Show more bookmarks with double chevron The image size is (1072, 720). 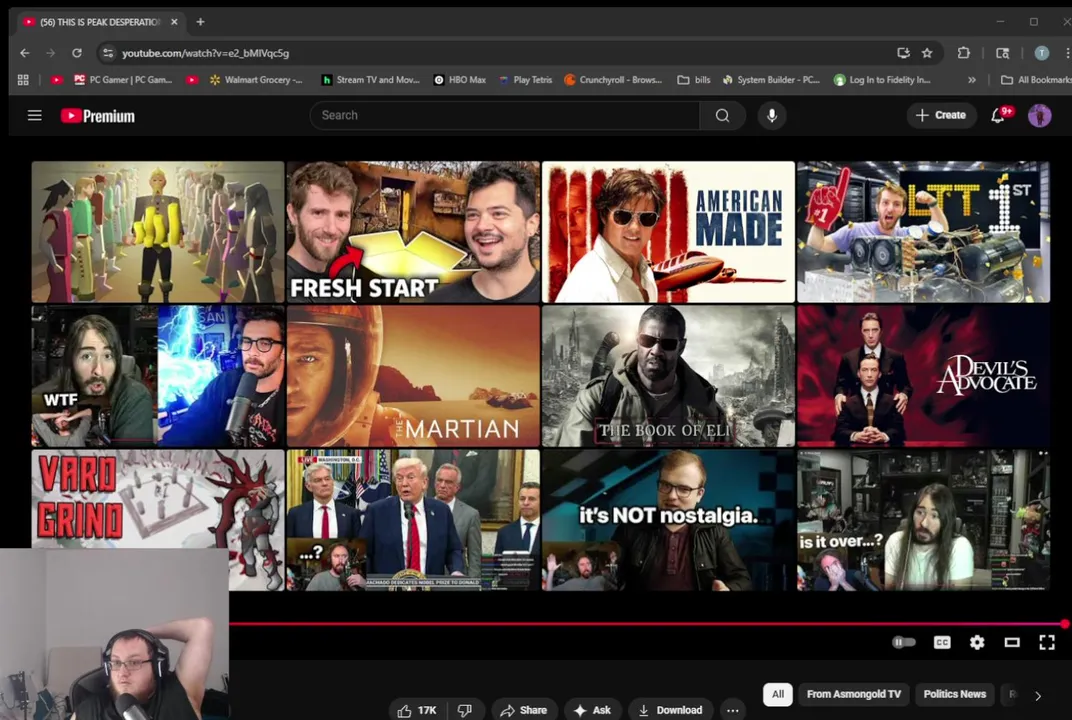[x=972, y=80]
